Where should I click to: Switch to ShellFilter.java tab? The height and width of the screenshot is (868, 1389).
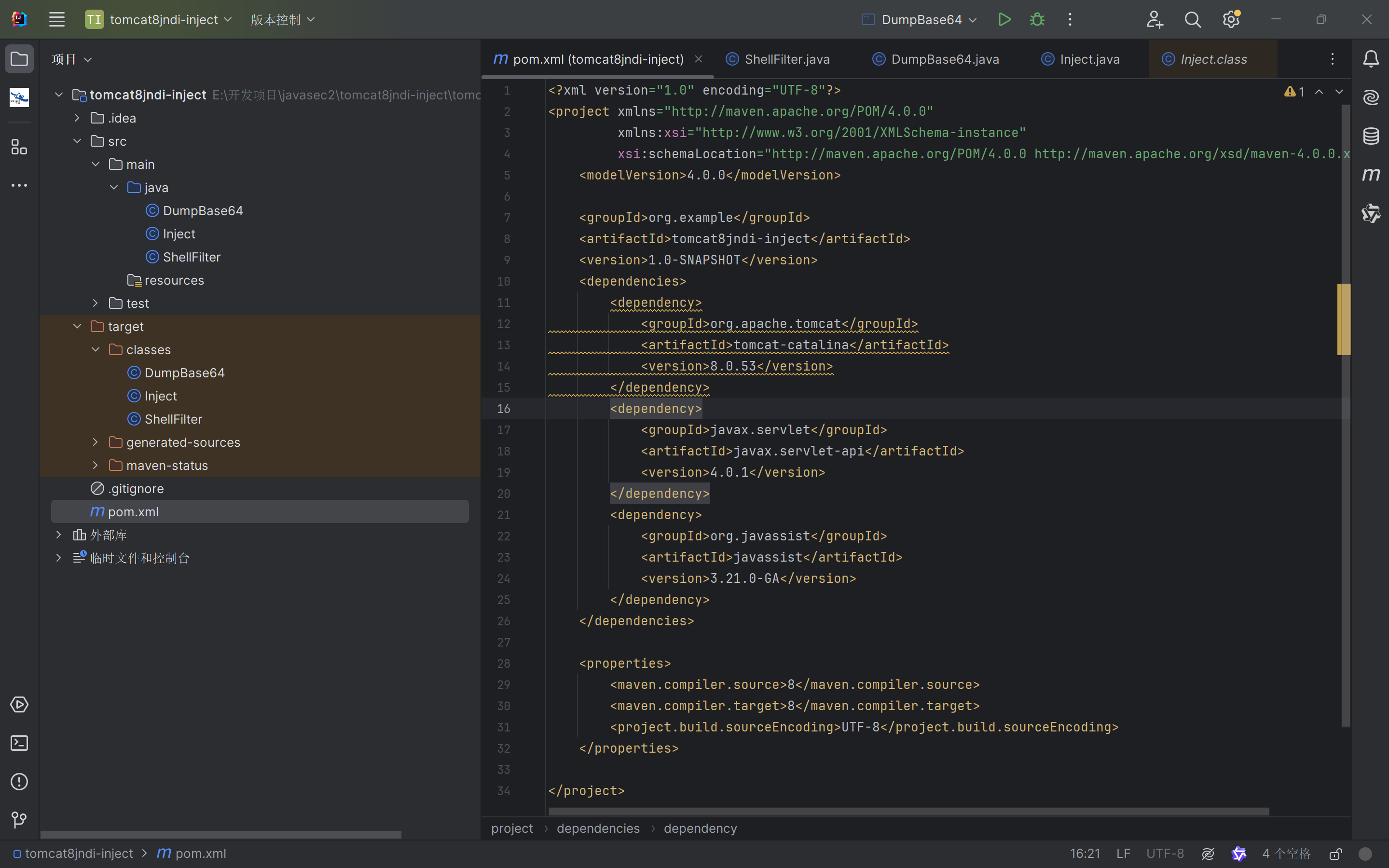click(x=786, y=59)
